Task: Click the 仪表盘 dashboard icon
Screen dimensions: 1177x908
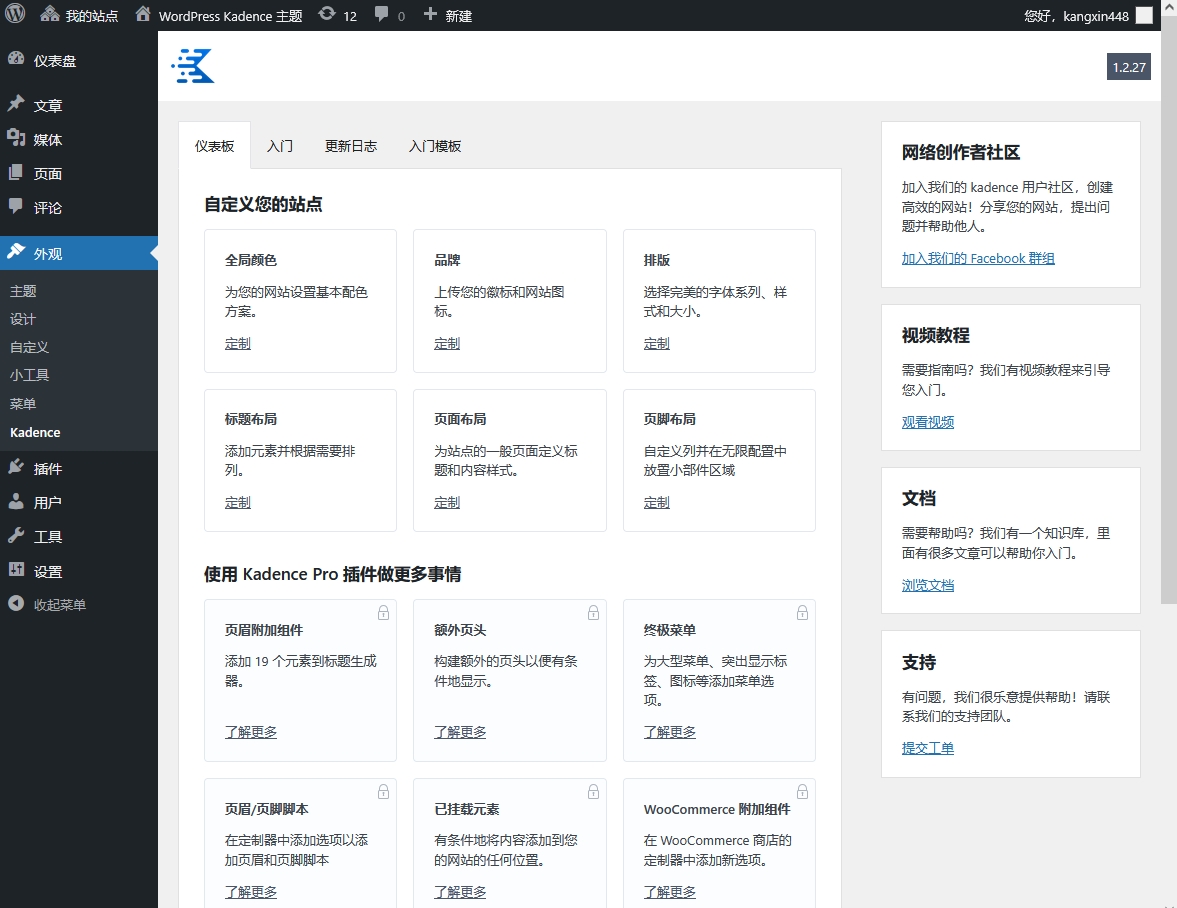Action: [x=16, y=59]
